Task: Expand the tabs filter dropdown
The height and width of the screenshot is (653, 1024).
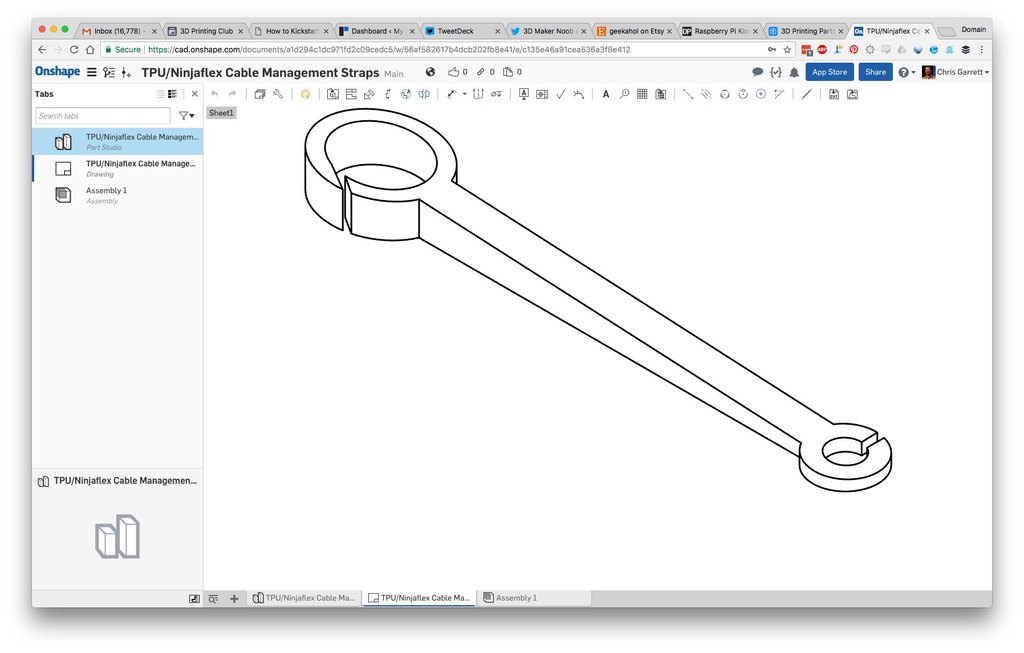Action: coord(186,116)
